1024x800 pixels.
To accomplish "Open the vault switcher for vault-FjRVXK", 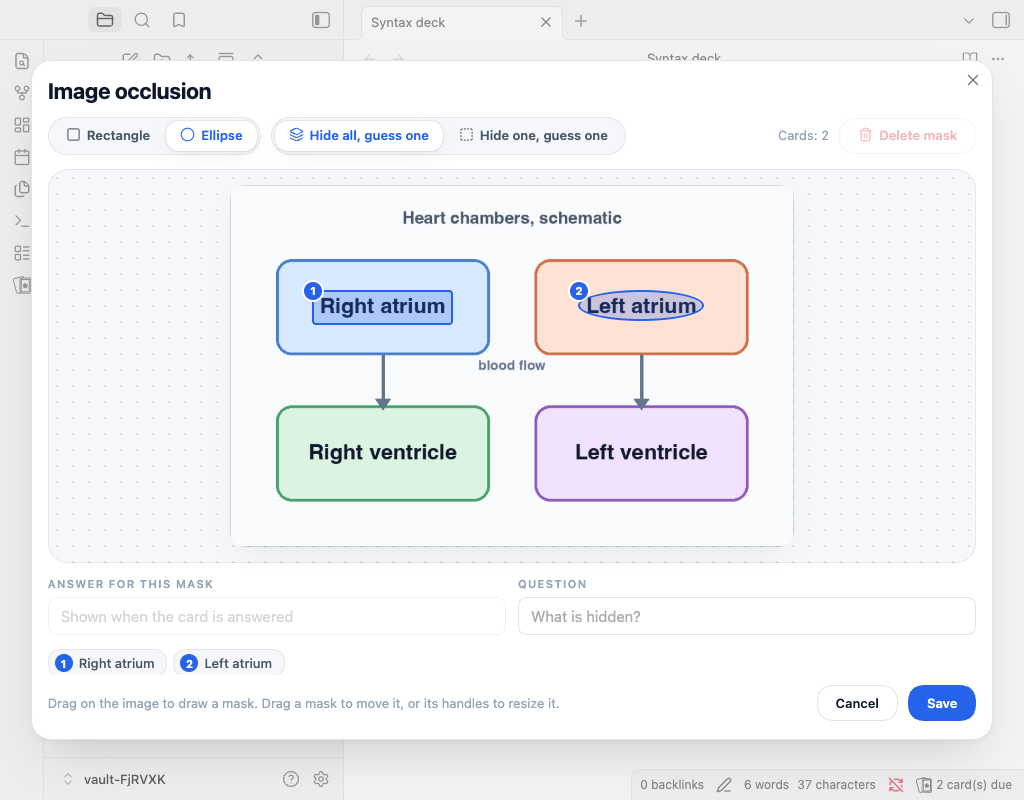I will (x=115, y=779).
